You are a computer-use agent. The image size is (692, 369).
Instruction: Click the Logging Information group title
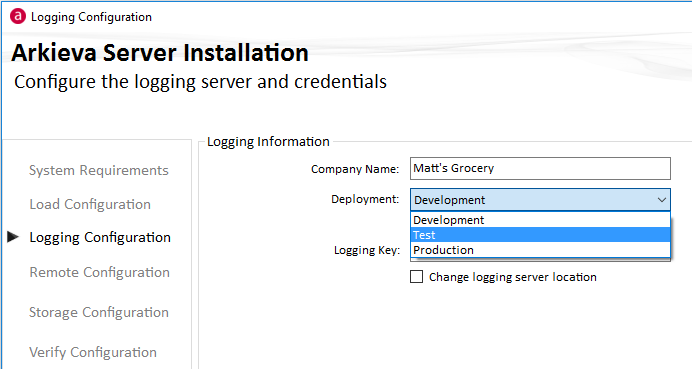pyautogui.click(x=268, y=142)
